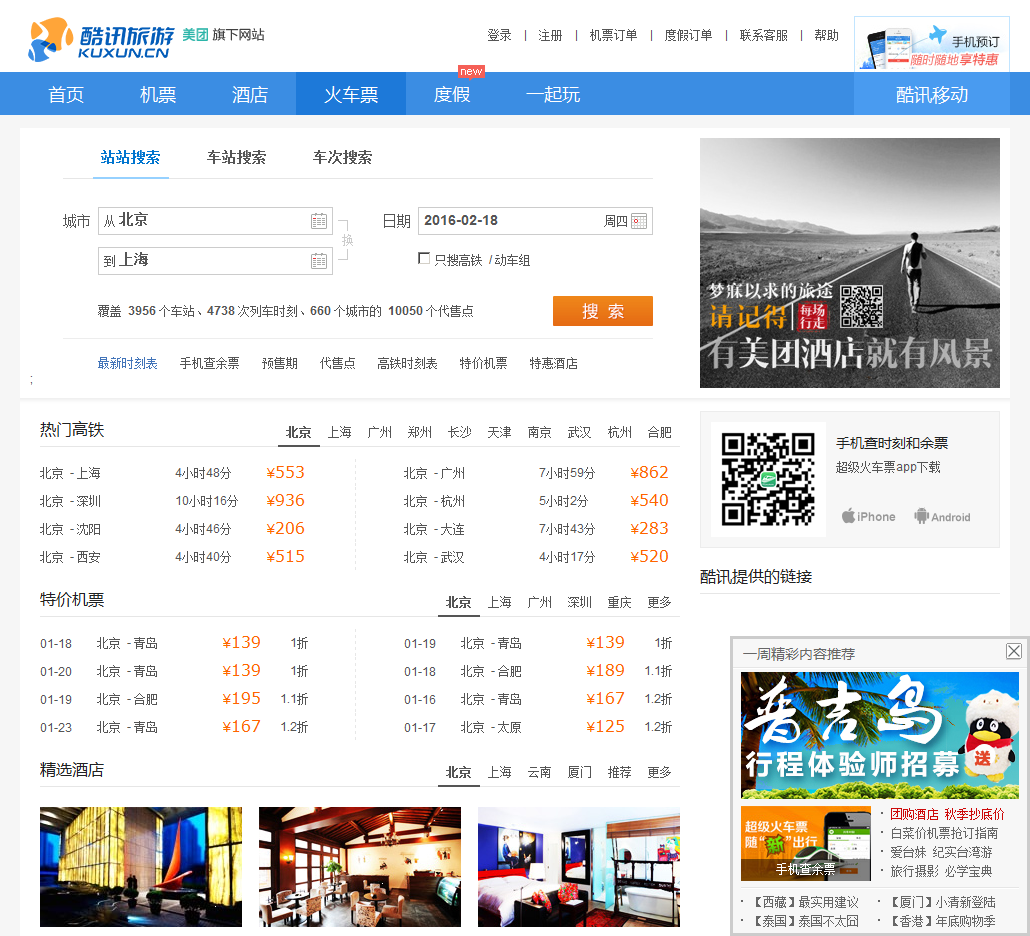Open the 联系客服 link
Image resolution: width=1030 pixels, height=936 pixels.
point(763,35)
